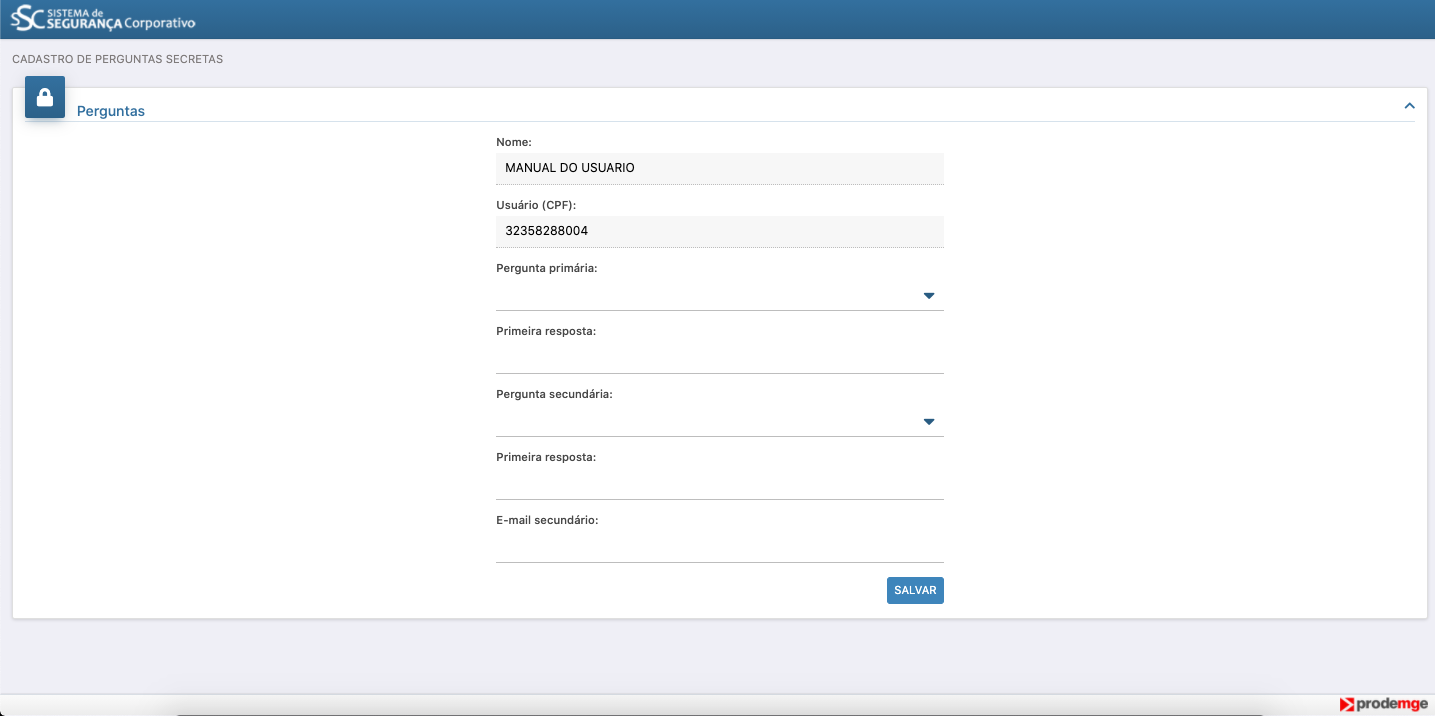Click the Pergunta secundária: label

[554, 394]
